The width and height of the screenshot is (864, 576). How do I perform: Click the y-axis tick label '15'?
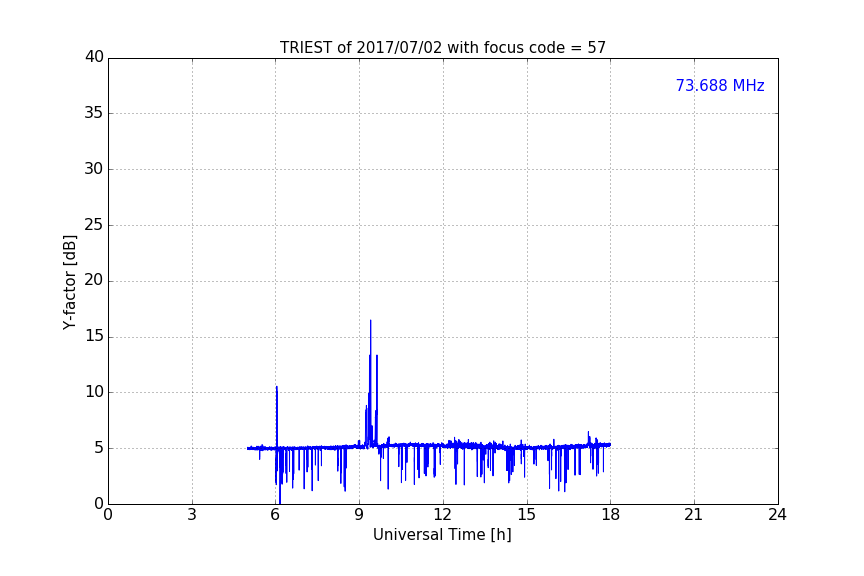coord(94,336)
